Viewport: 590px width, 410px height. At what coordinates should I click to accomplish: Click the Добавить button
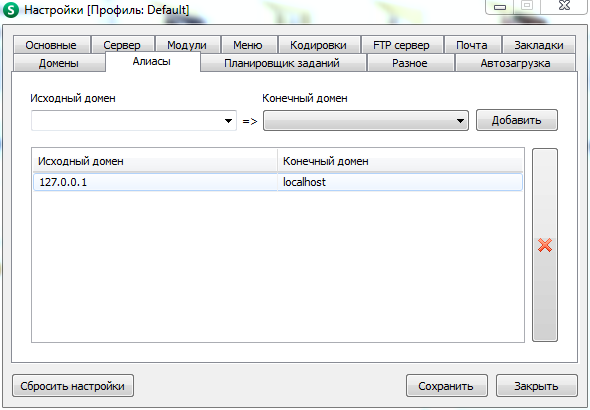[x=517, y=120]
